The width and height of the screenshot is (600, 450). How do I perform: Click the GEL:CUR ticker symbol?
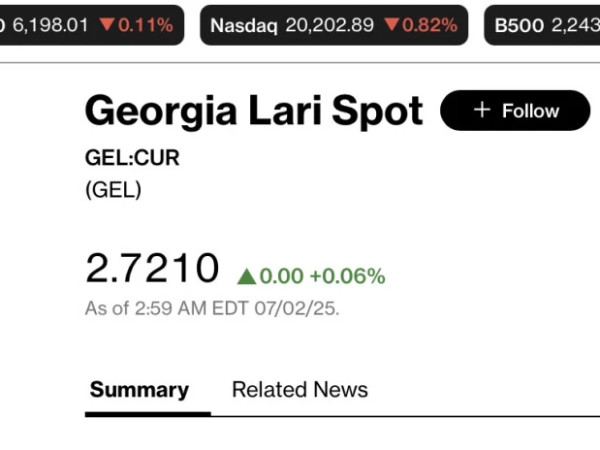point(132,158)
